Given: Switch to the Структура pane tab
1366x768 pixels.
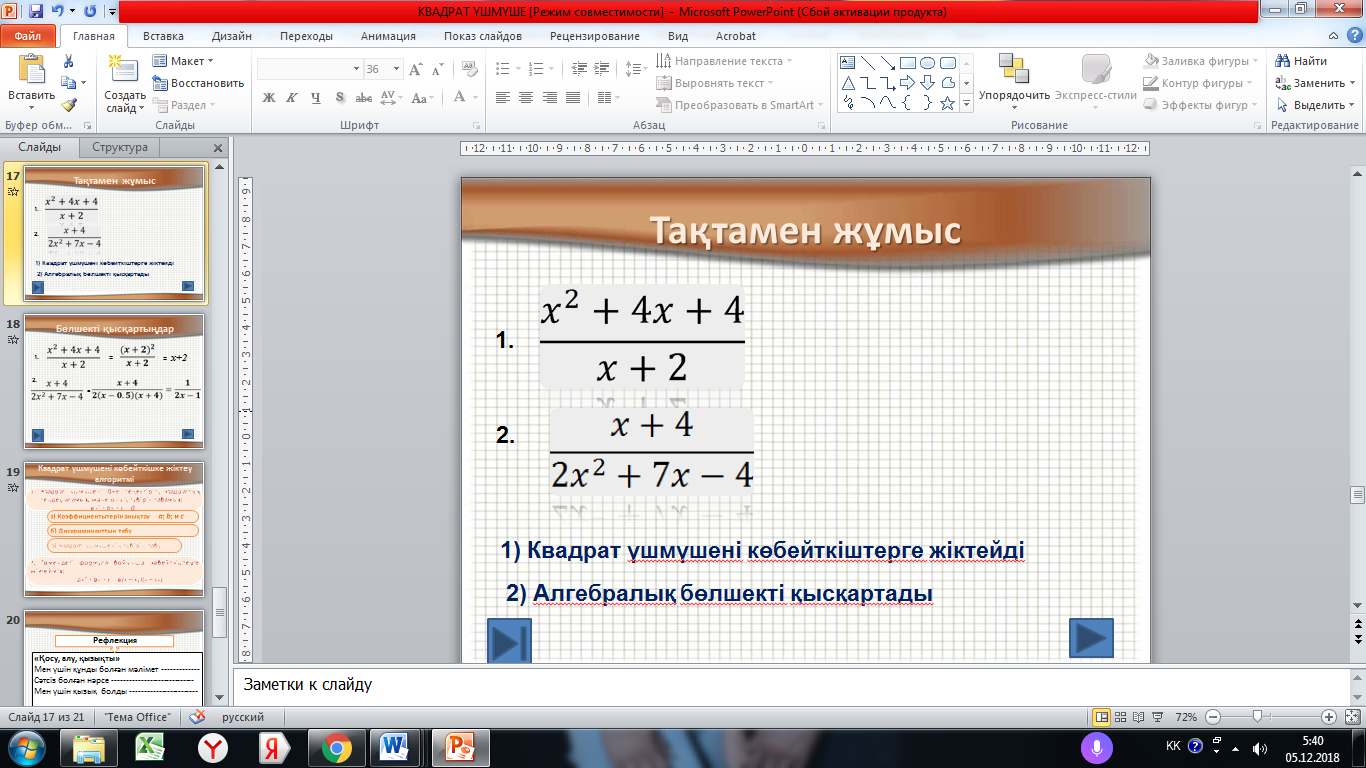Looking at the screenshot, I should click(120, 147).
